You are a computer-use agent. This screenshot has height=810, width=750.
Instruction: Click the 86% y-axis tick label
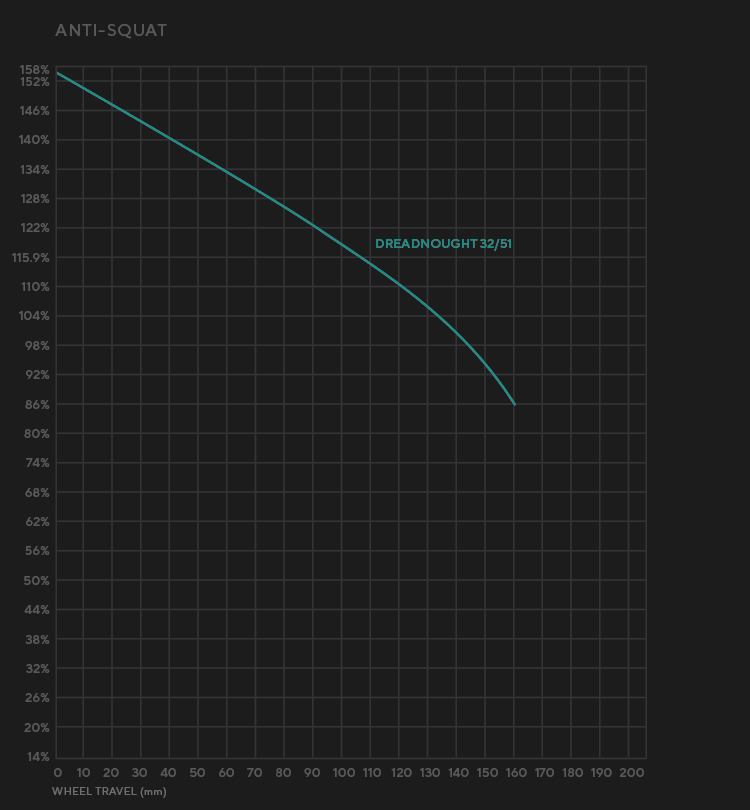coord(36,404)
